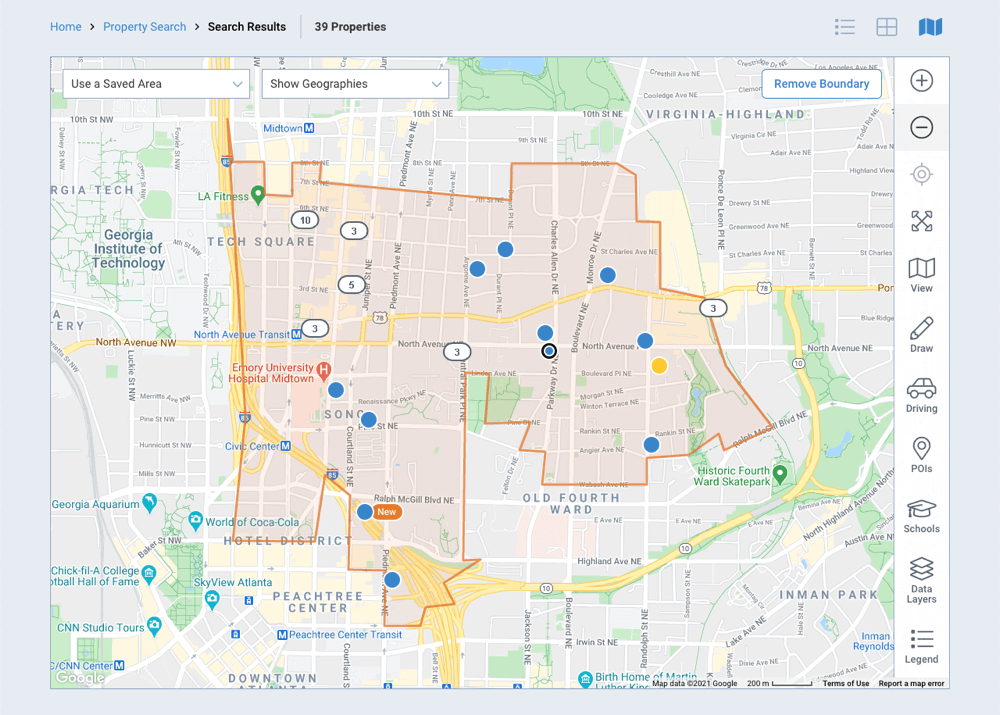Click the zoom in control on the map
This screenshot has height=715, width=1000.
(x=922, y=81)
